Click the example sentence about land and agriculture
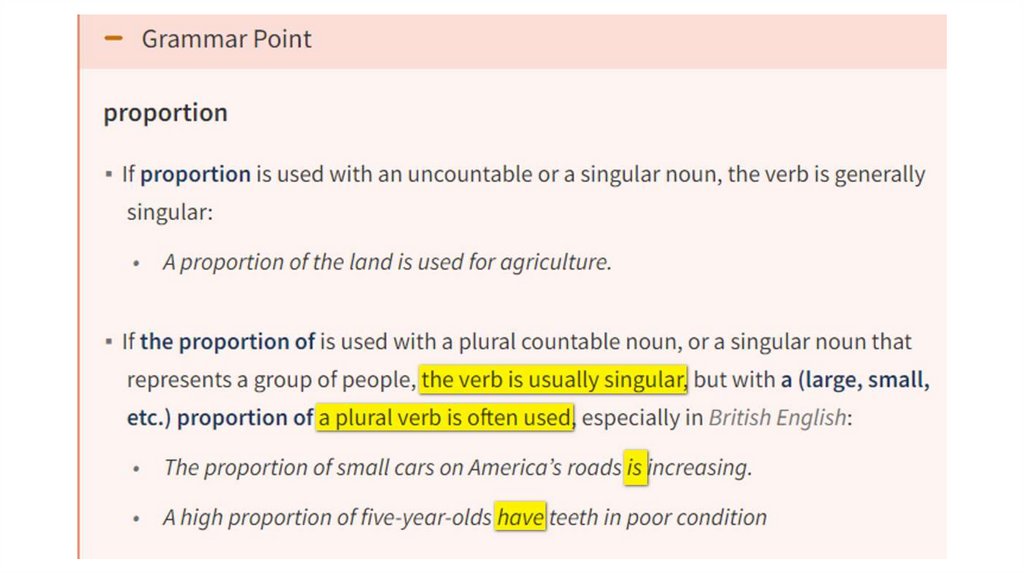 click(x=387, y=262)
